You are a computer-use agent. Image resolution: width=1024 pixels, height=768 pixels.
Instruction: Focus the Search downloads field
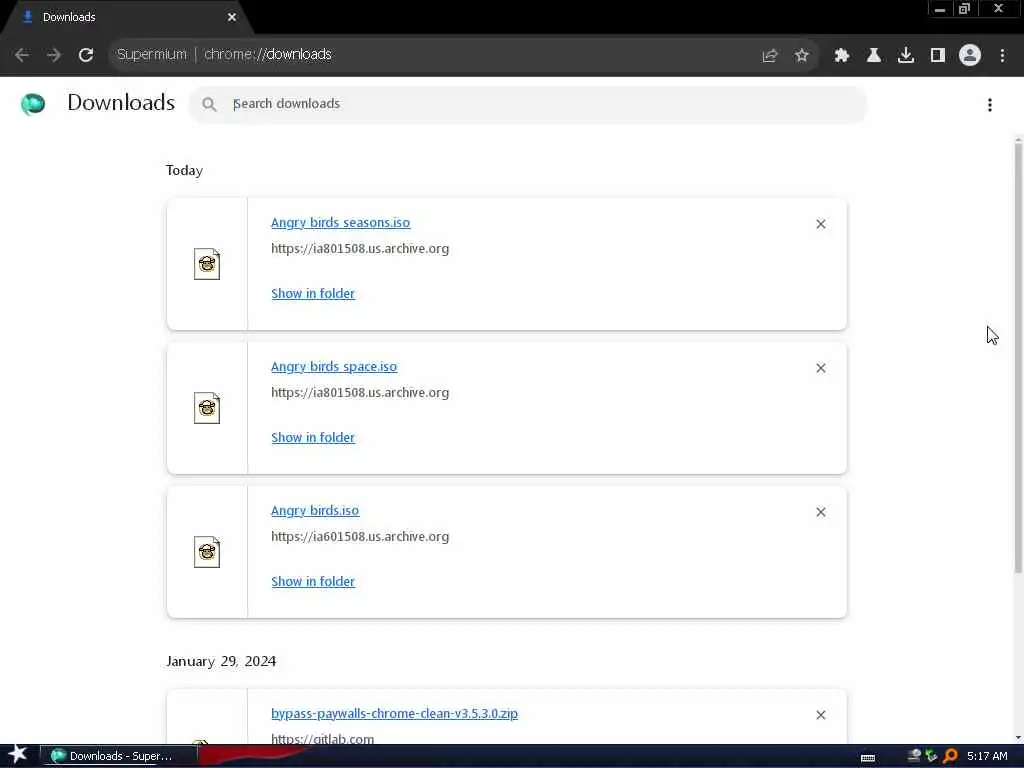(x=528, y=104)
